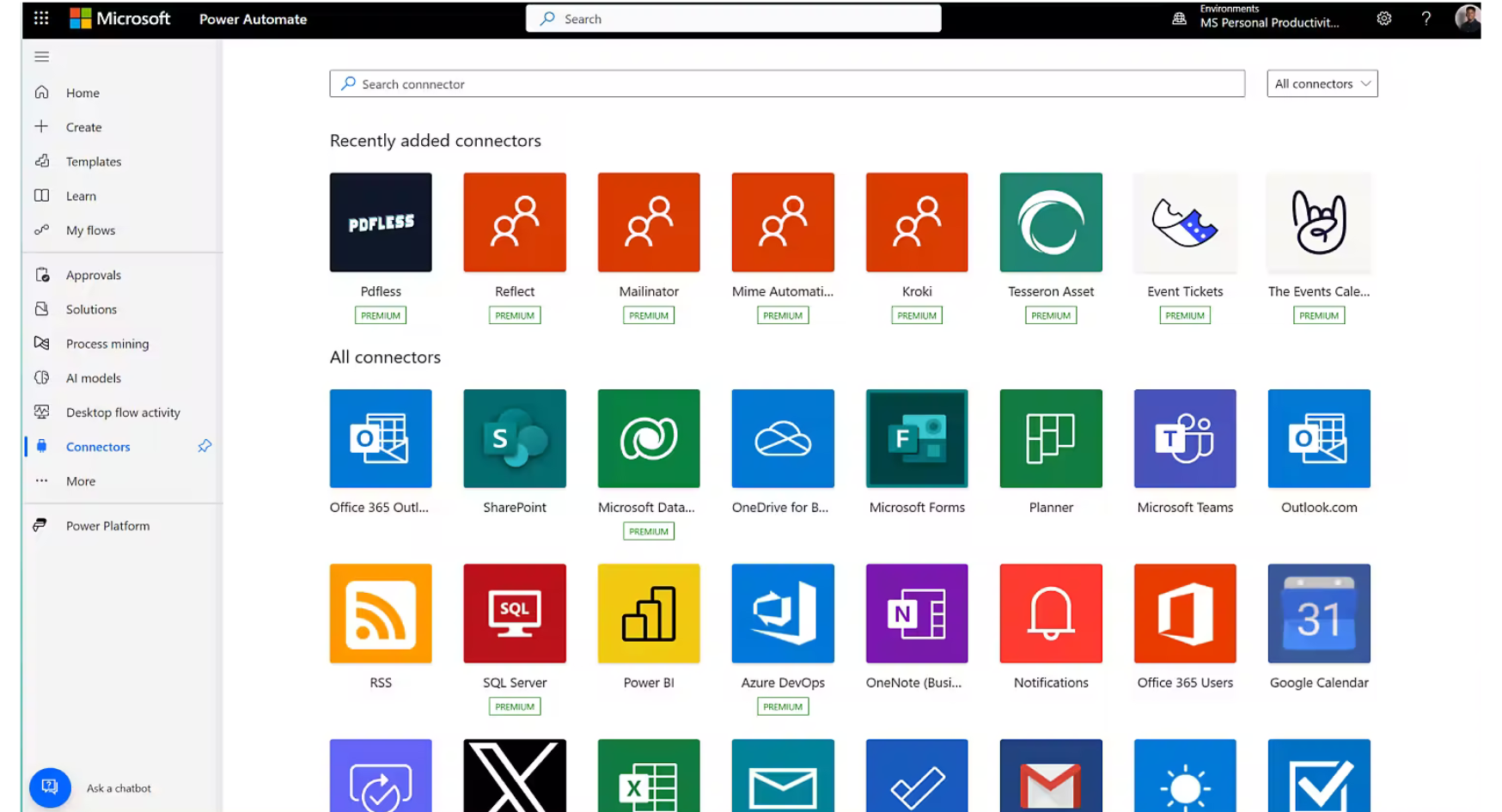Open the settings gear icon
The width and height of the screenshot is (1502, 812).
1383,18
